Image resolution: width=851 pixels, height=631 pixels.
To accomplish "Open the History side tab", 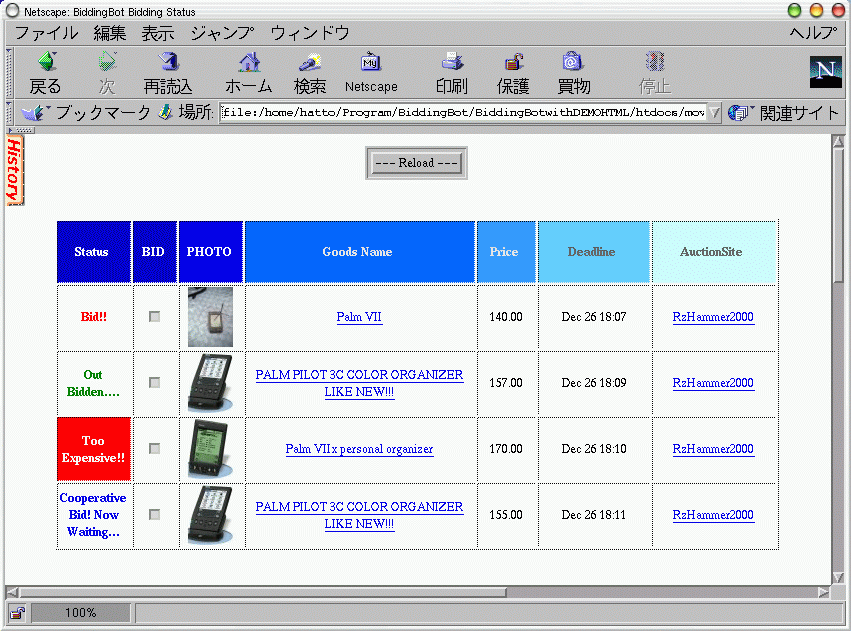I will pos(14,170).
